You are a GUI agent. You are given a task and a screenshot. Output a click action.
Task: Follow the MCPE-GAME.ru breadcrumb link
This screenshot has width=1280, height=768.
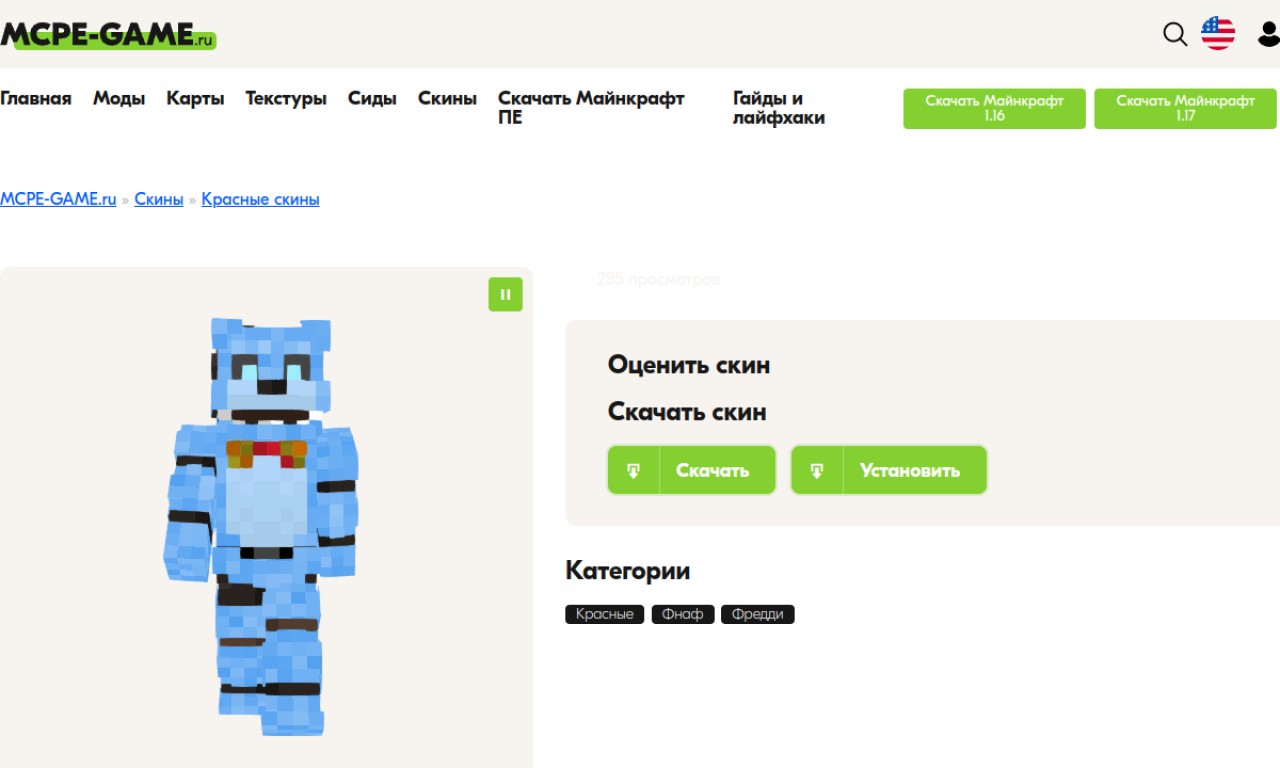pos(58,199)
